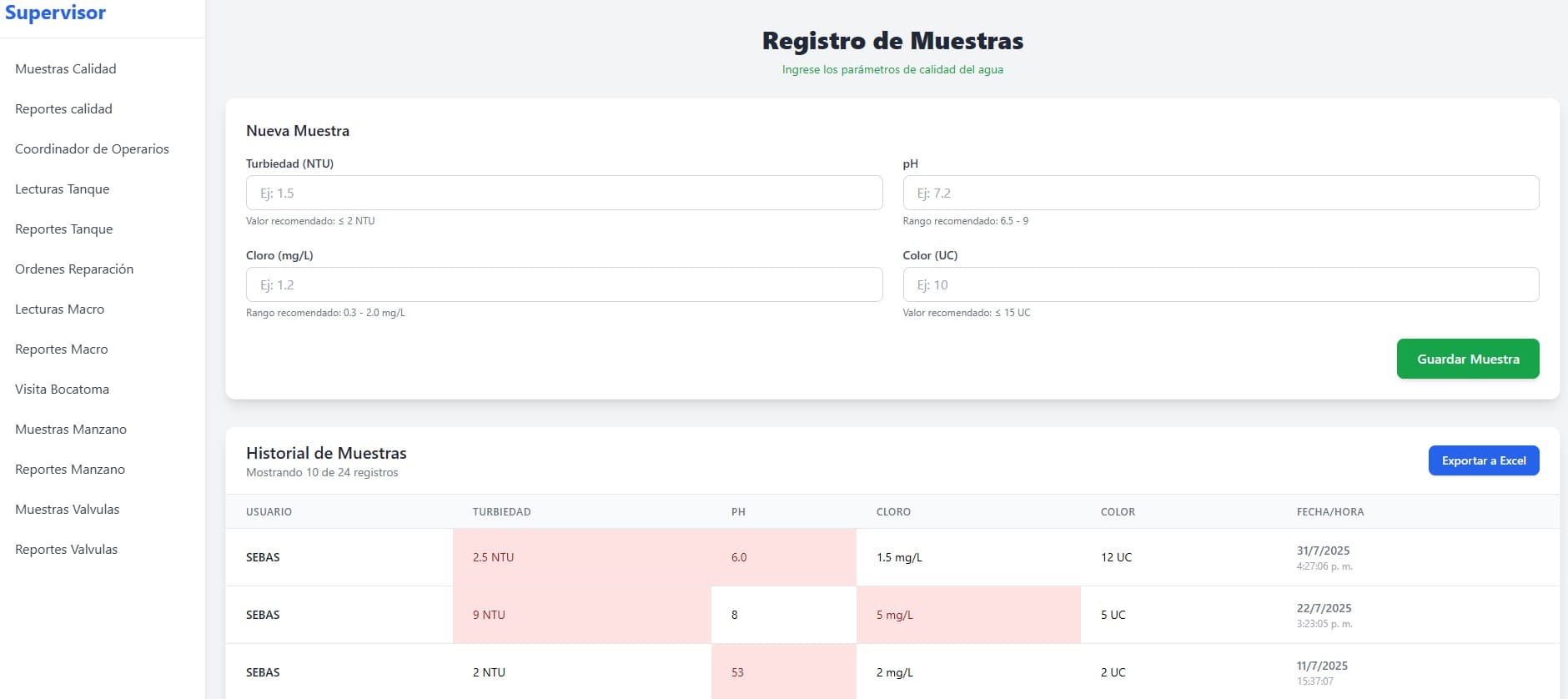1568x699 pixels.
Task: Click the 2 mg/L chlorine value
Action: [894, 672]
